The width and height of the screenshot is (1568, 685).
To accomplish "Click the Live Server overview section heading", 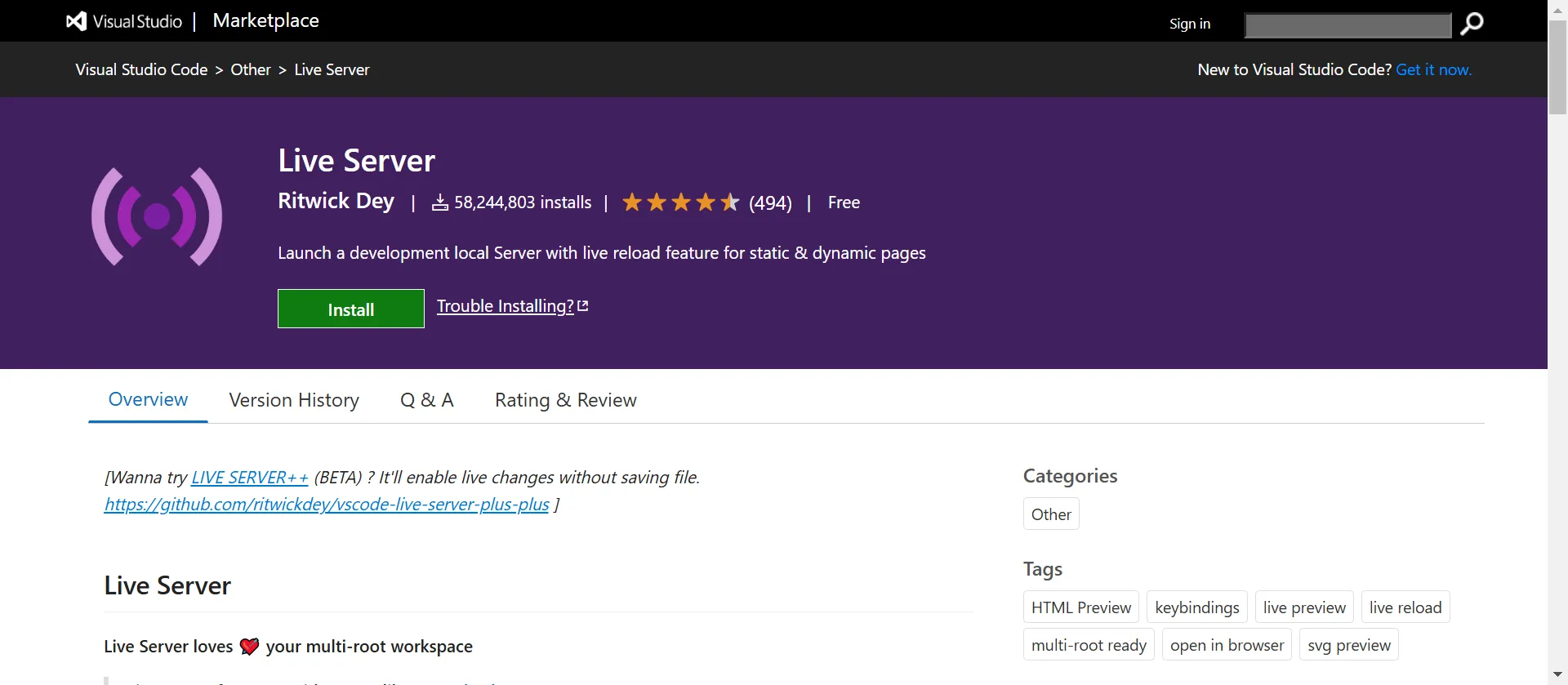I will (167, 585).
